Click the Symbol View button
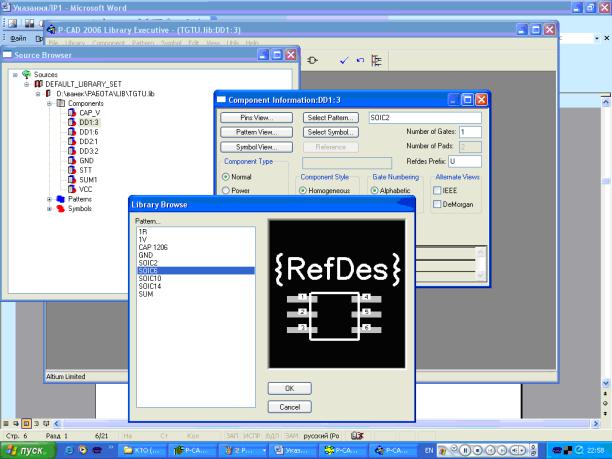 pos(256,147)
